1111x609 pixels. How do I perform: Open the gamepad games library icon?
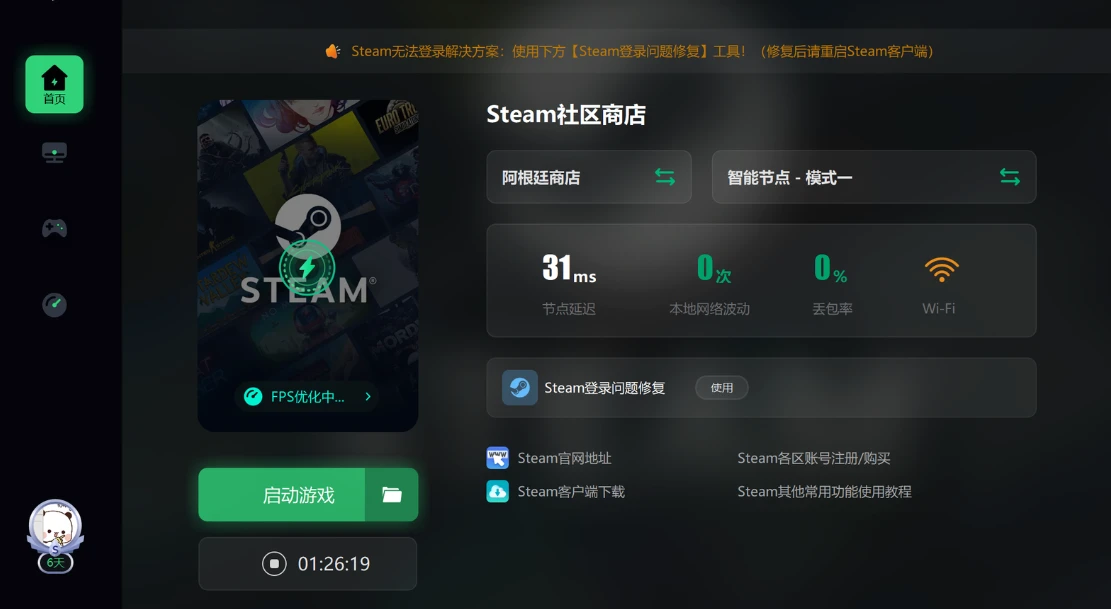54,229
